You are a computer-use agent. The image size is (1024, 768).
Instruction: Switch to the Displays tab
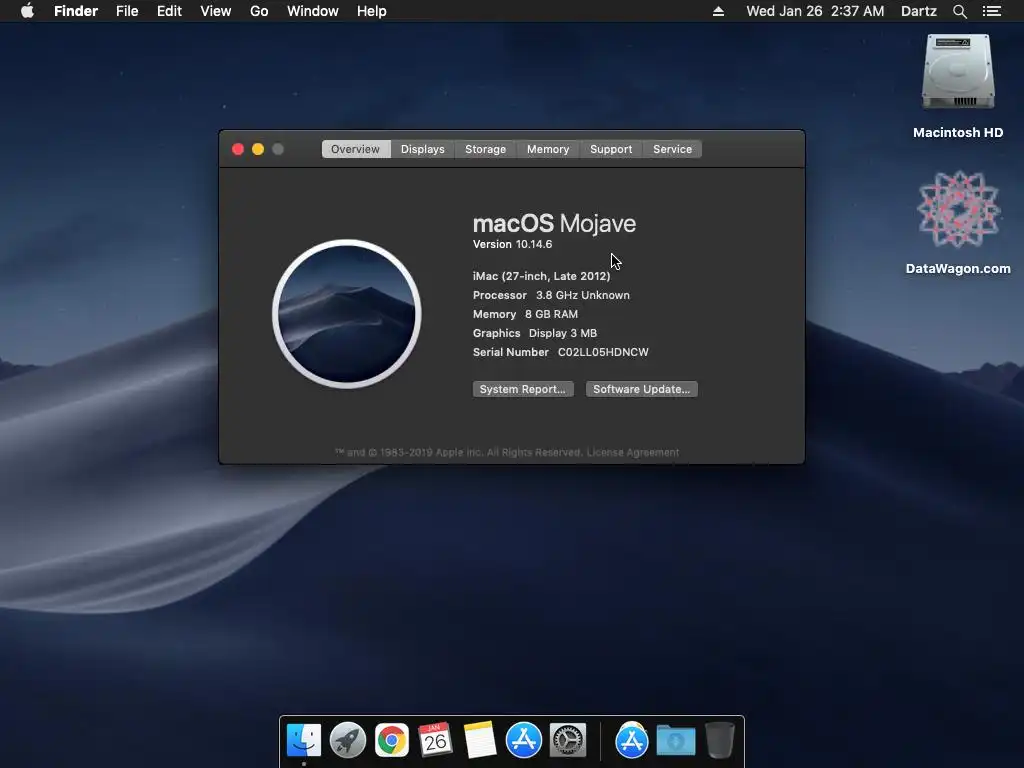423,149
